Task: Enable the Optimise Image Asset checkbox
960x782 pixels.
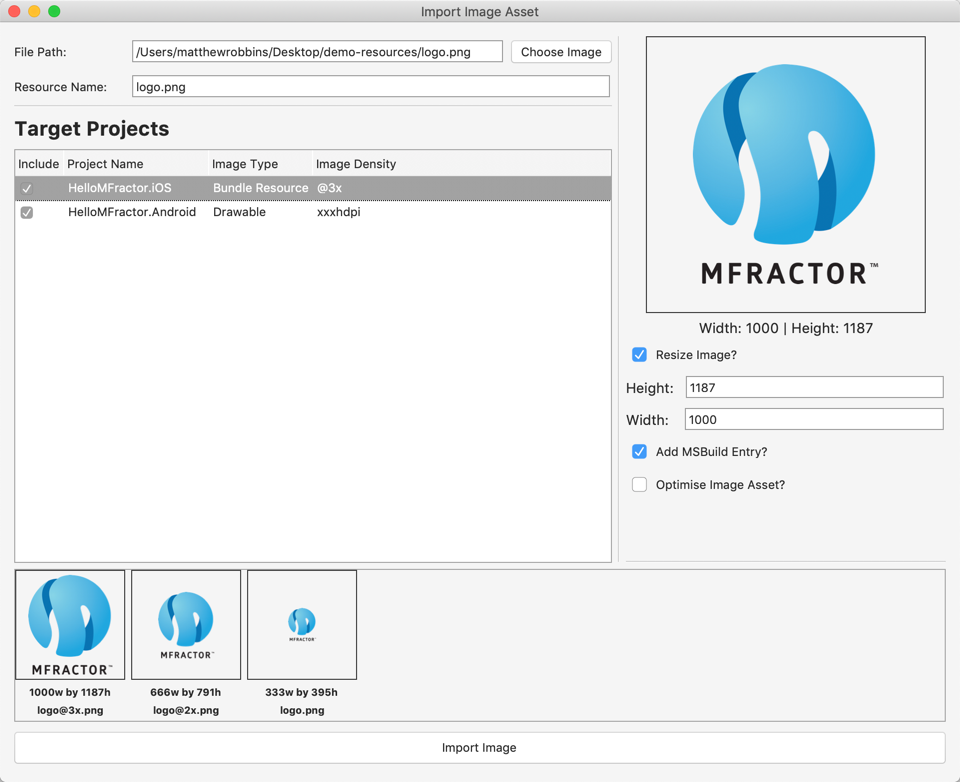Action: click(639, 484)
